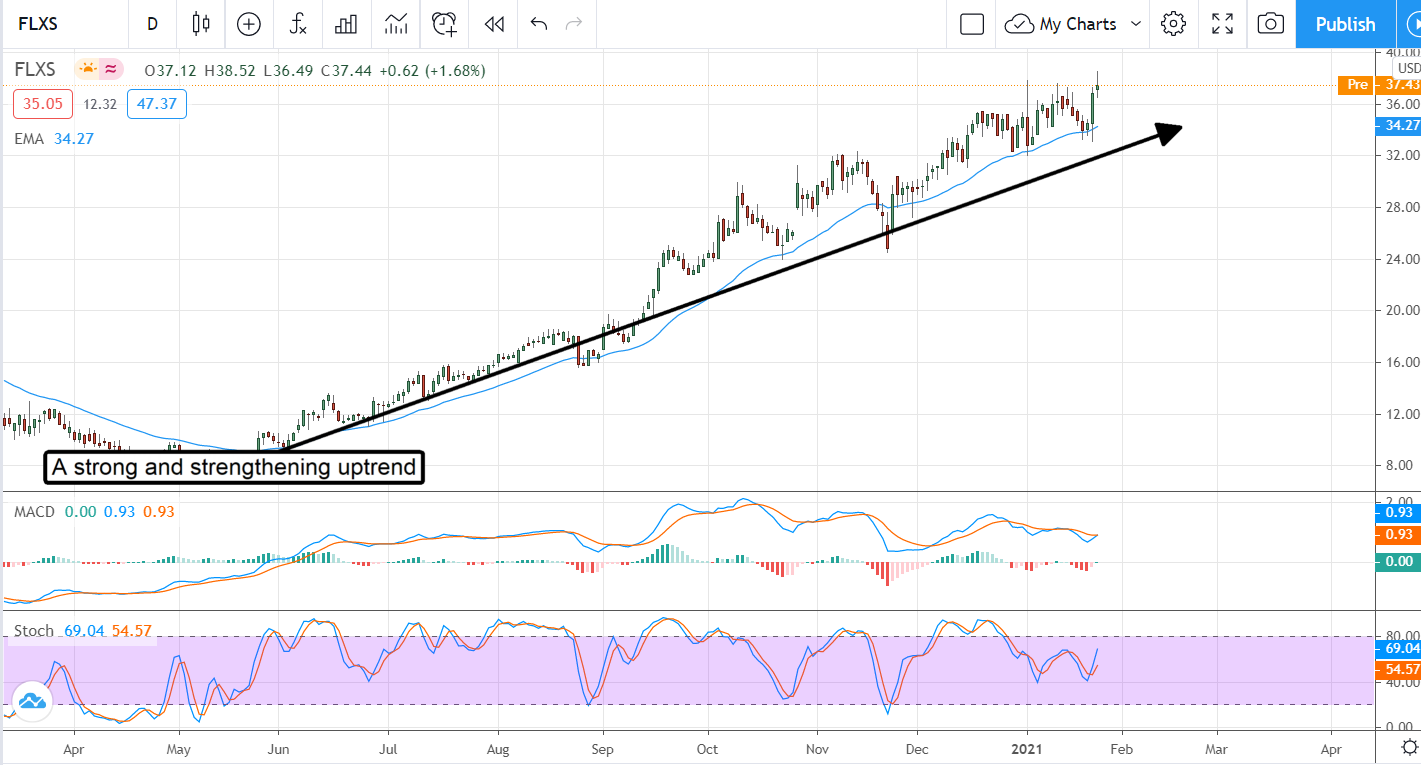Click the Publish button
The height and width of the screenshot is (765, 1421).
point(1345,24)
